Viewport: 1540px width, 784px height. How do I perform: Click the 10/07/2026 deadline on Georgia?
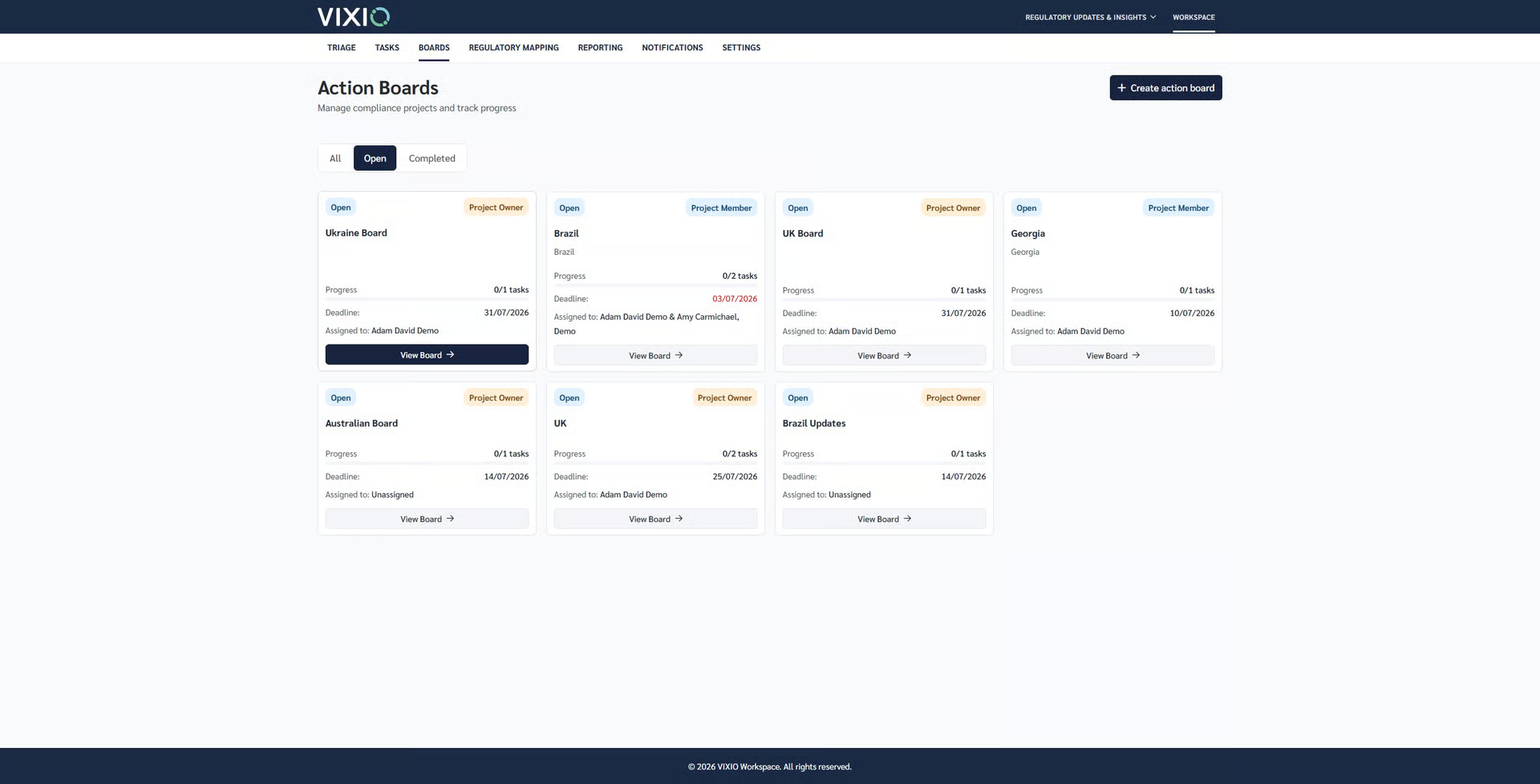1192,313
